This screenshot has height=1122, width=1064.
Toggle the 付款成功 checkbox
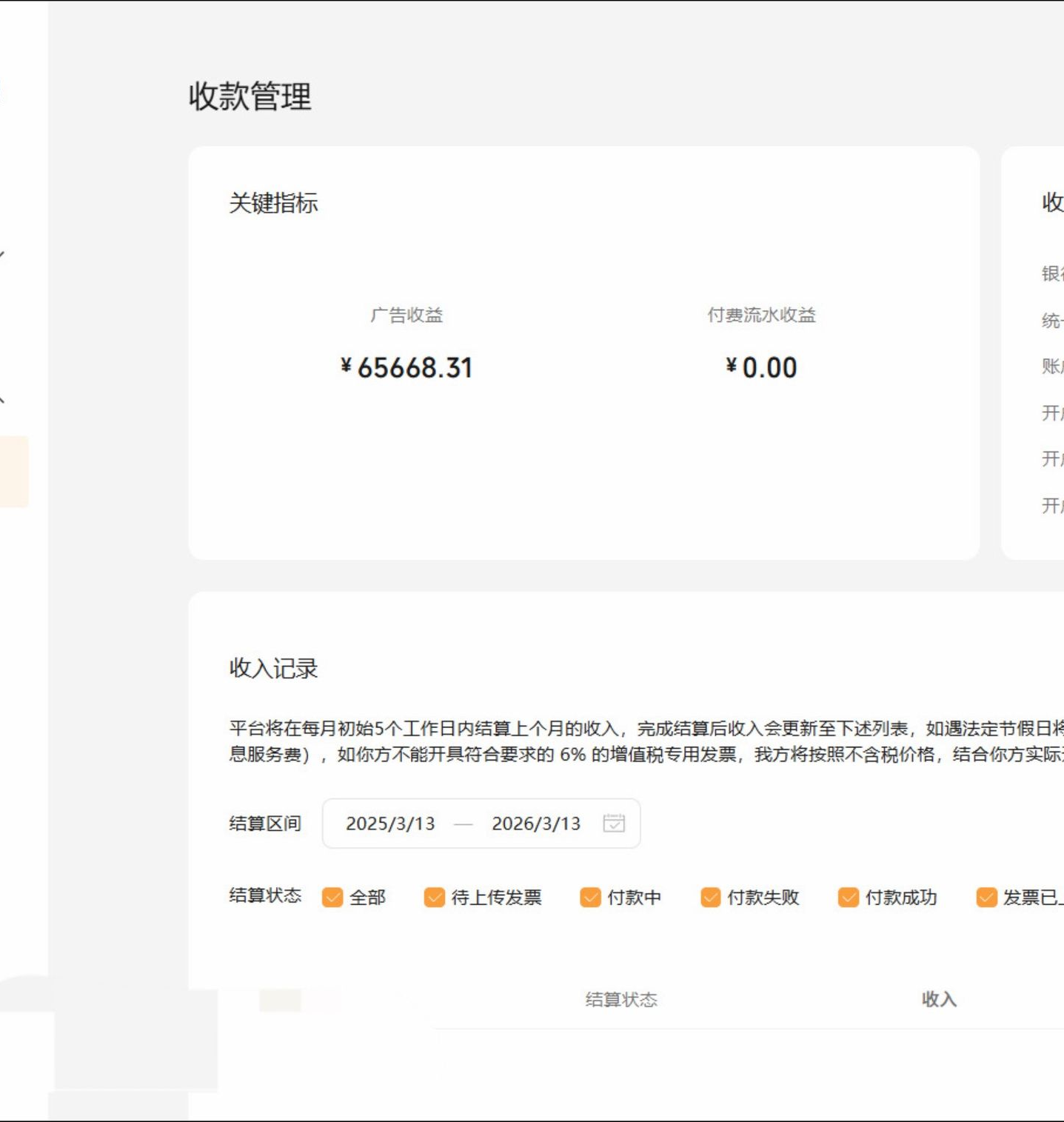[848, 897]
